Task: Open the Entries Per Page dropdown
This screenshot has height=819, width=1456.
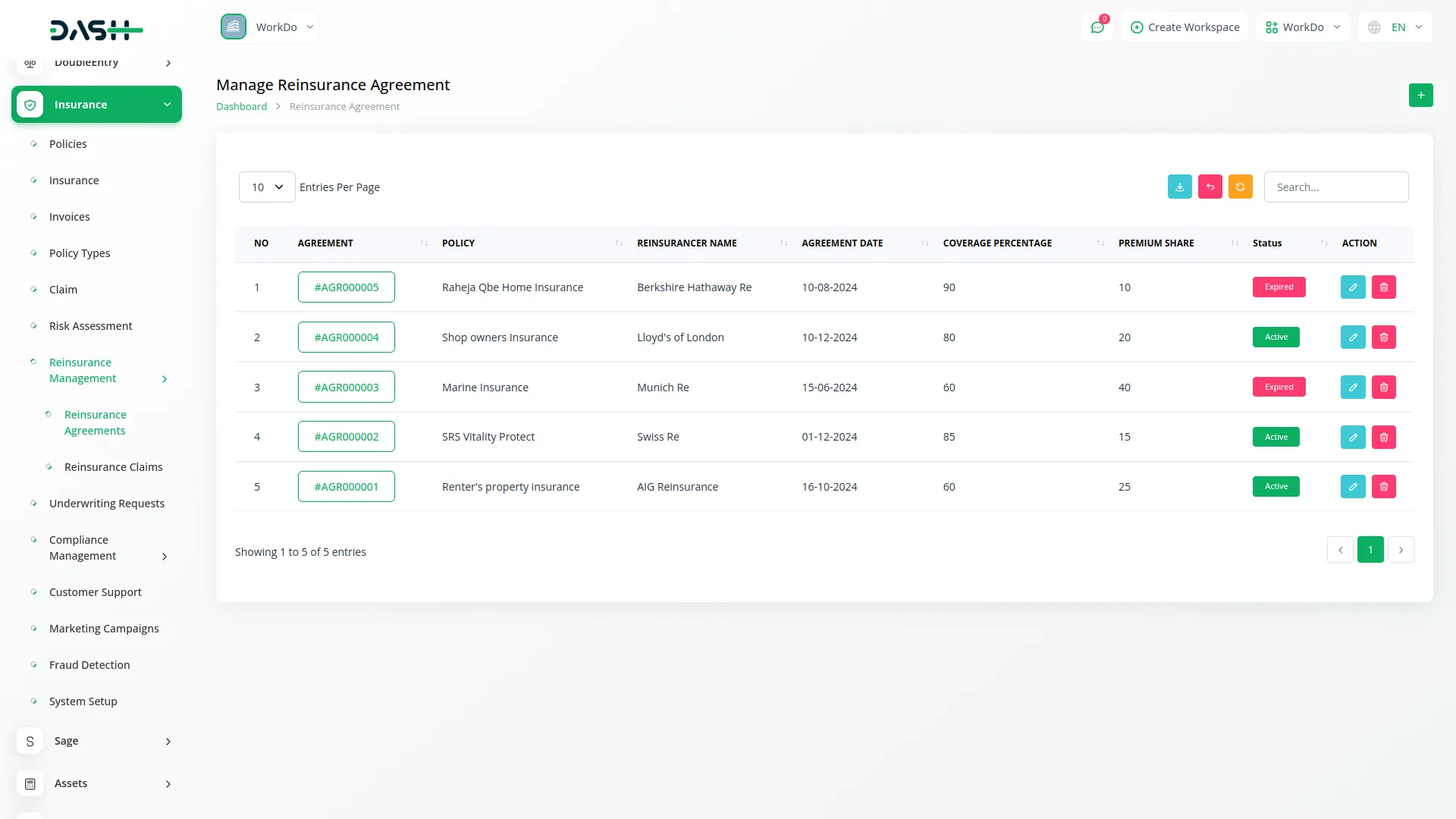Action: point(266,187)
